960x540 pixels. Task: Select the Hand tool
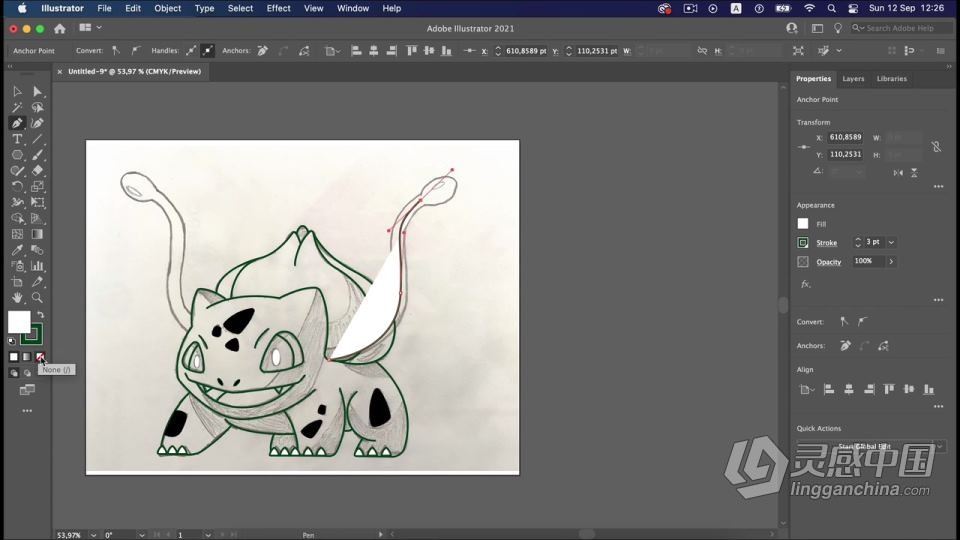(x=17, y=298)
